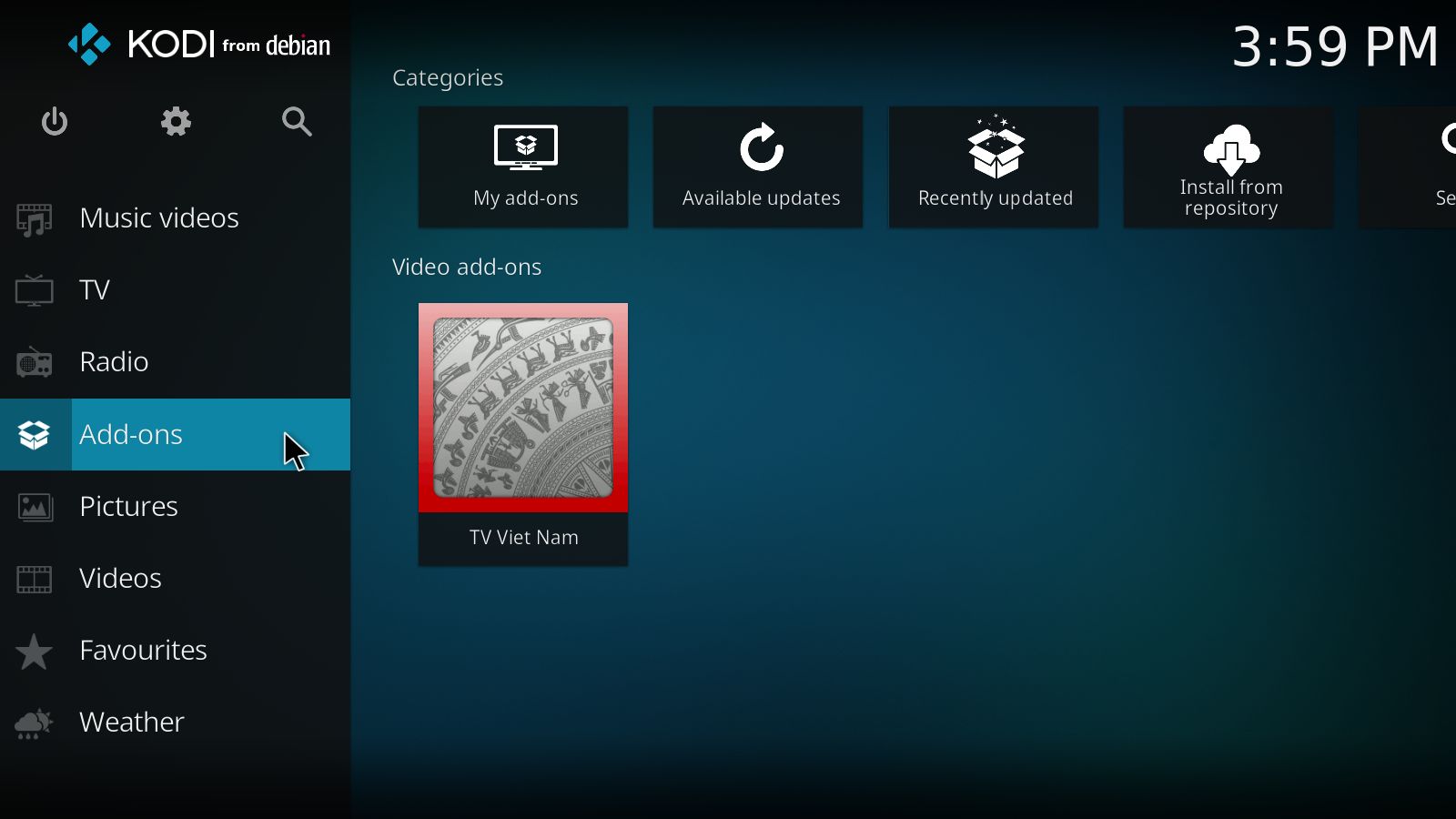Launch the TV Viet Nam add-on thumbnail
This screenshot has width=1456, height=819.
(x=523, y=408)
